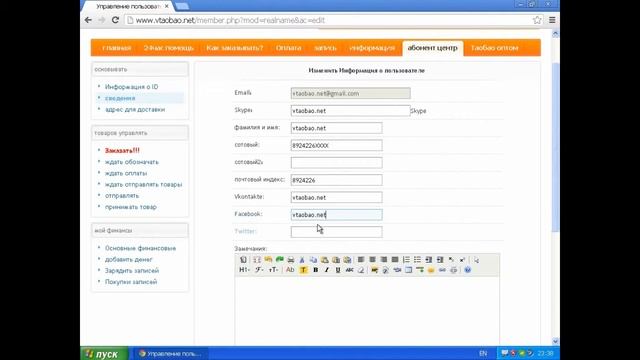This screenshot has width=640, height=360.
Task: Open the 'информация' navigation tab
Action: coord(372,48)
